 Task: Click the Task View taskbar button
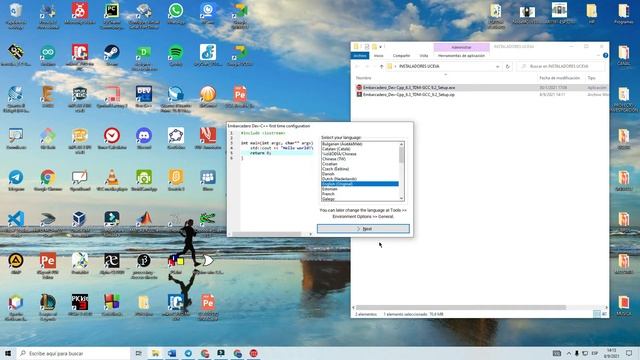click(x=139, y=353)
